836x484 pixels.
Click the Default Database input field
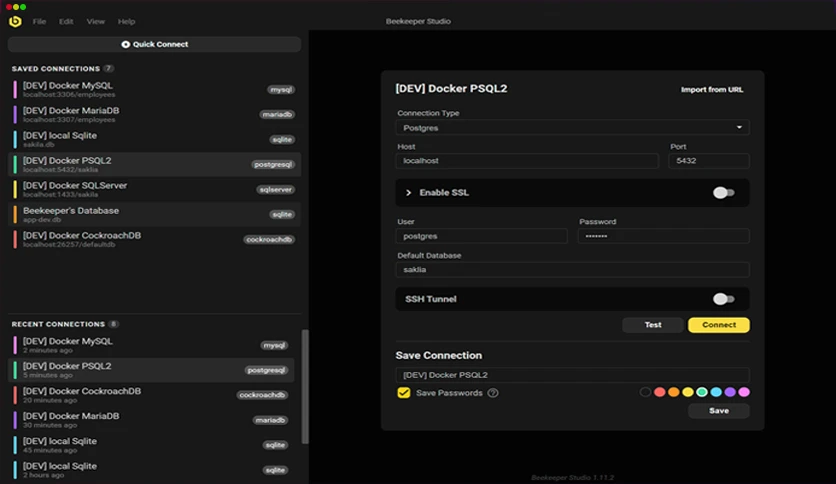tap(572, 270)
